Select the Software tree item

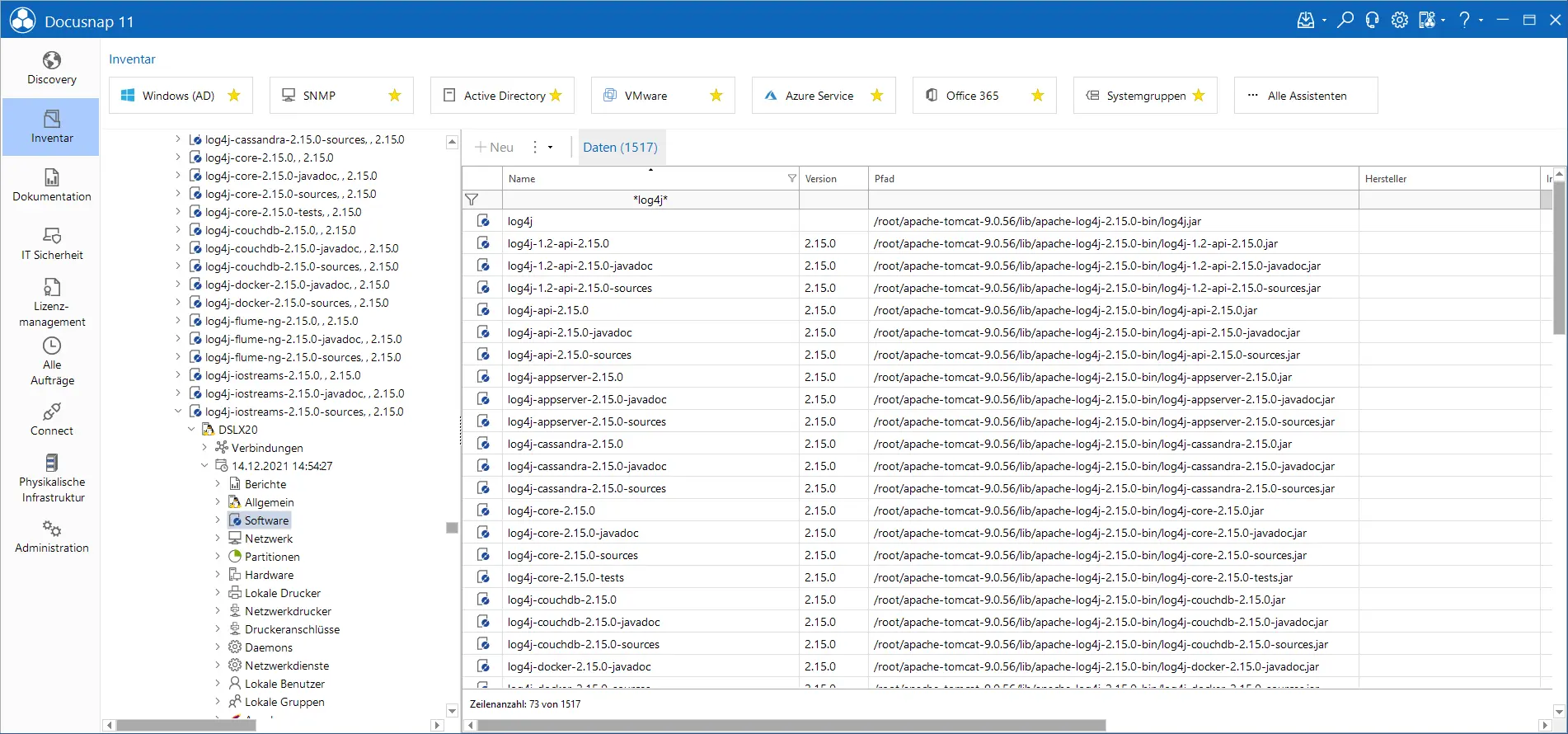click(x=259, y=520)
